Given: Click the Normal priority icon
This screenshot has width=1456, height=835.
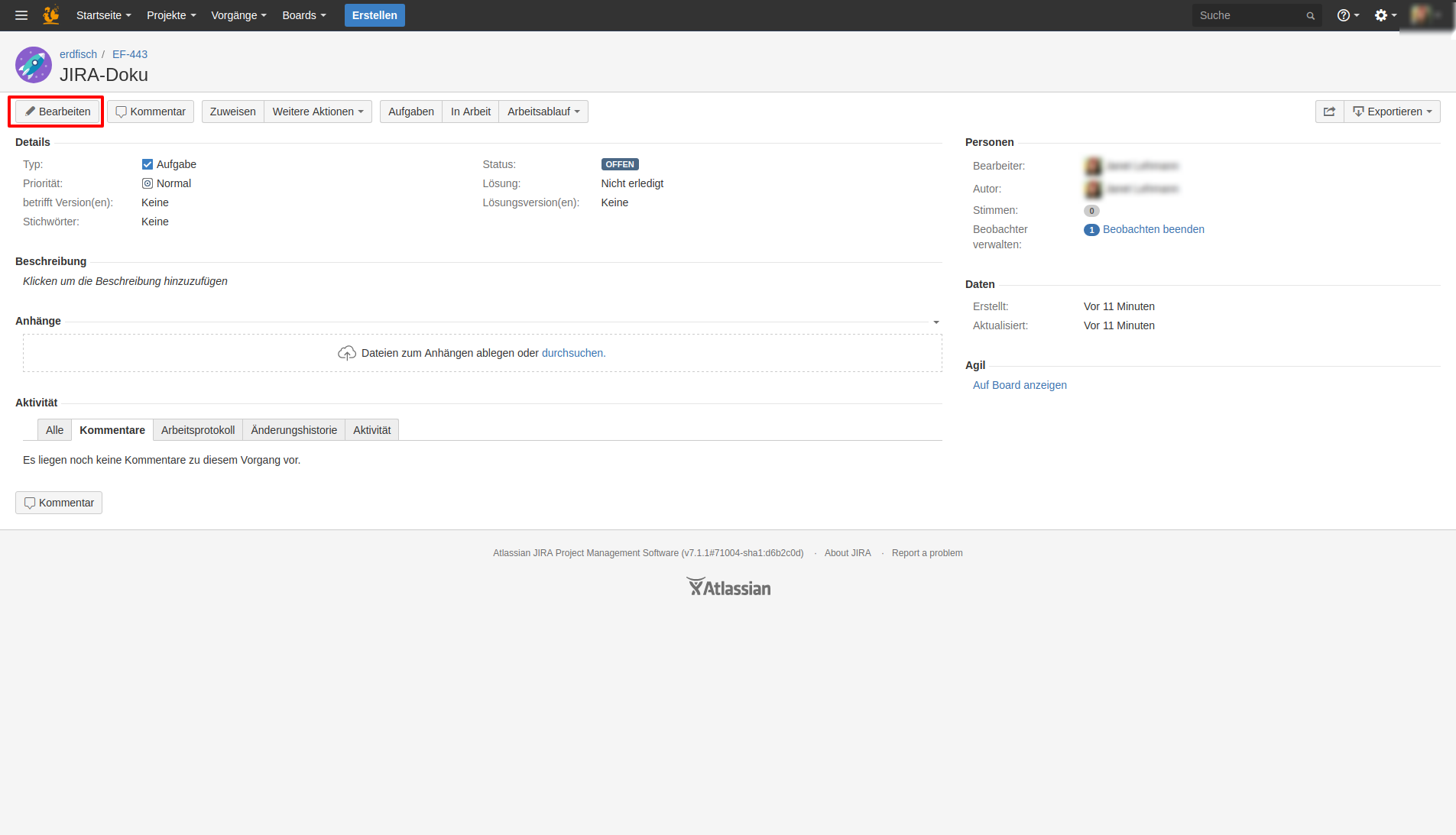Looking at the screenshot, I should point(148,183).
